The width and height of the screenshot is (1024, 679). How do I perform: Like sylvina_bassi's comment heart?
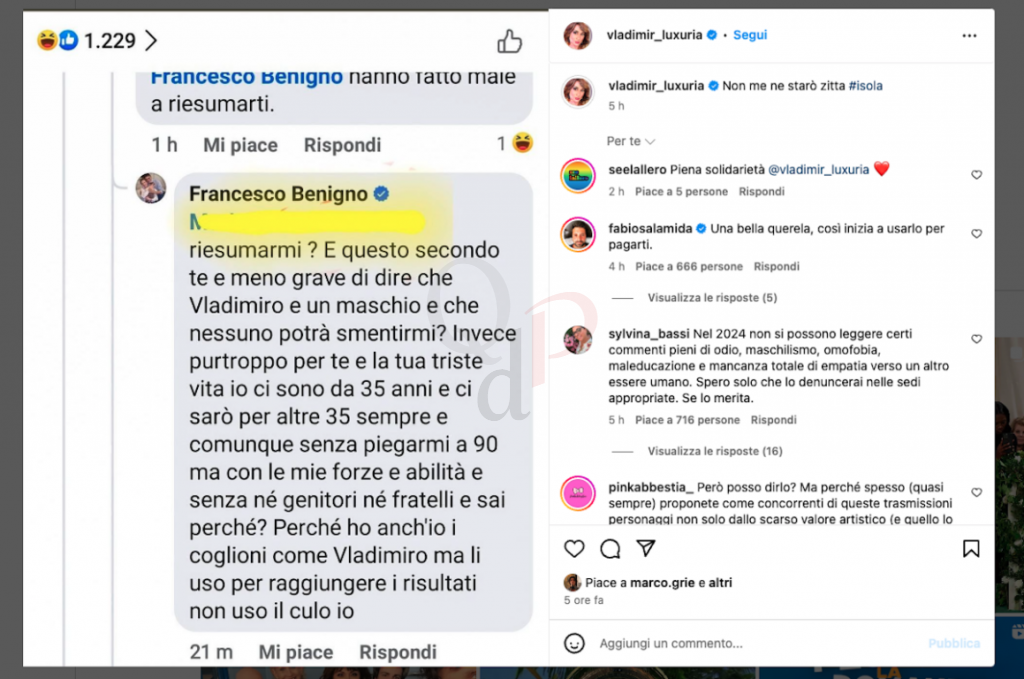pyautogui.click(x=976, y=339)
